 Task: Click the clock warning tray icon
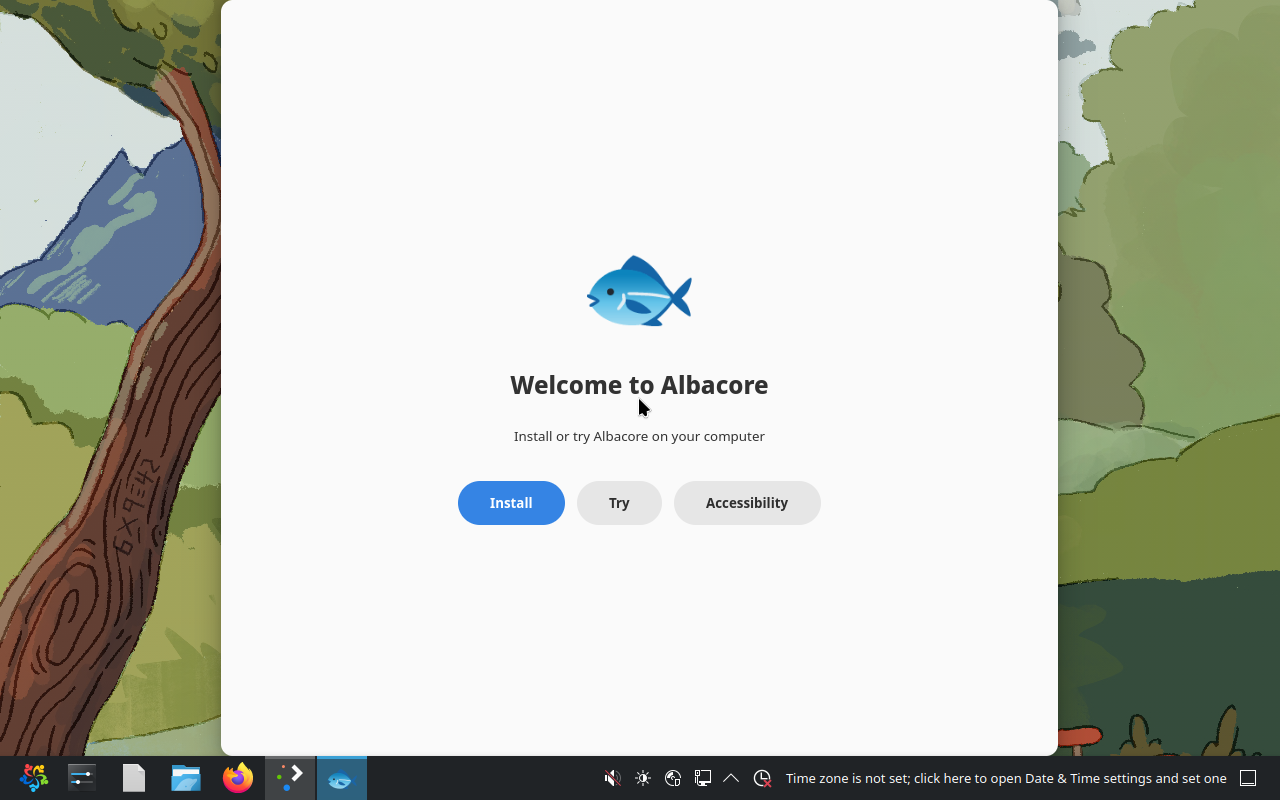(762, 778)
